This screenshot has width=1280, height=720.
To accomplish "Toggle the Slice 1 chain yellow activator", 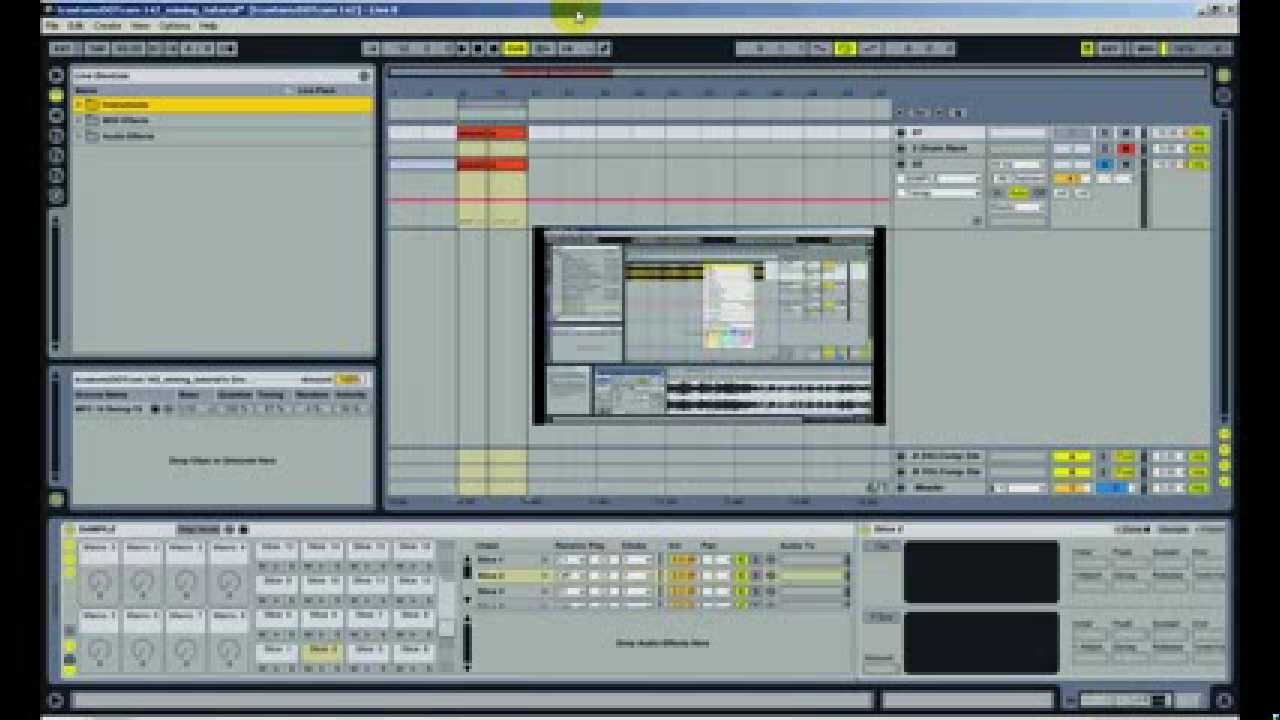I will point(742,560).
